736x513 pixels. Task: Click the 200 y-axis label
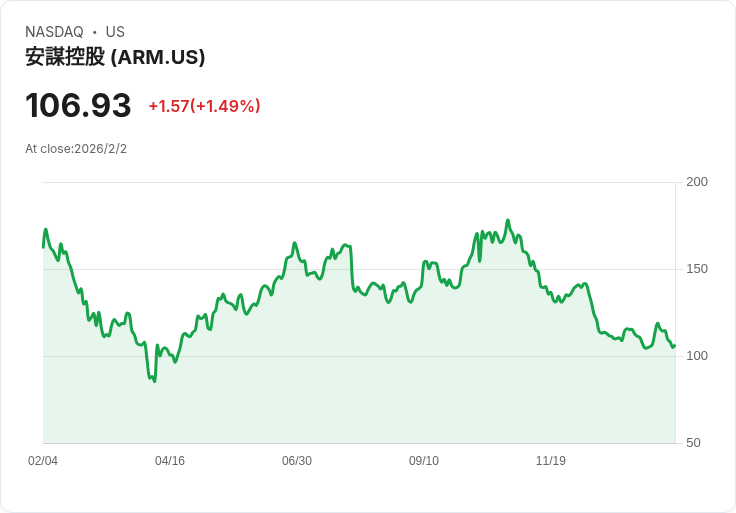[697, 182]
